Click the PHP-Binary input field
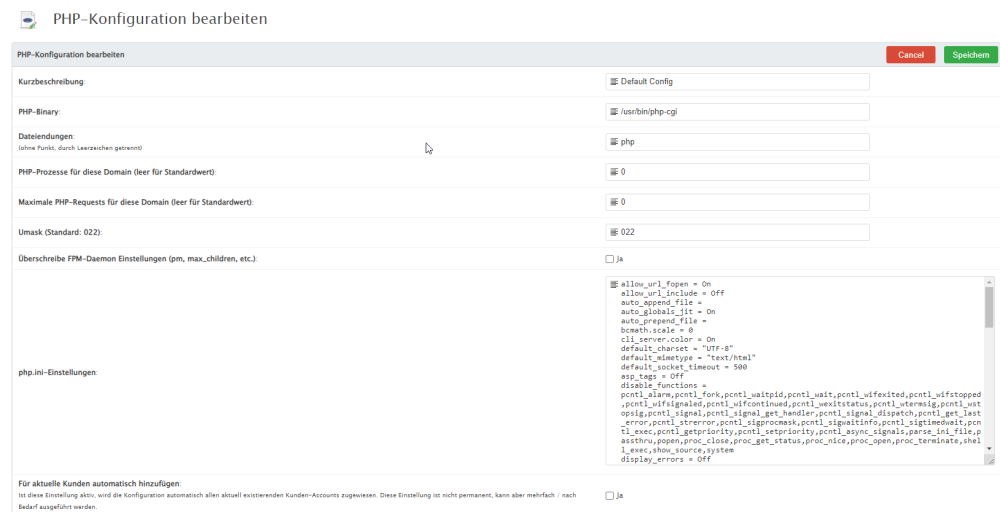The width and height of the screenshot is (1000, 512). pyautogui.click(x=737, y=112)
